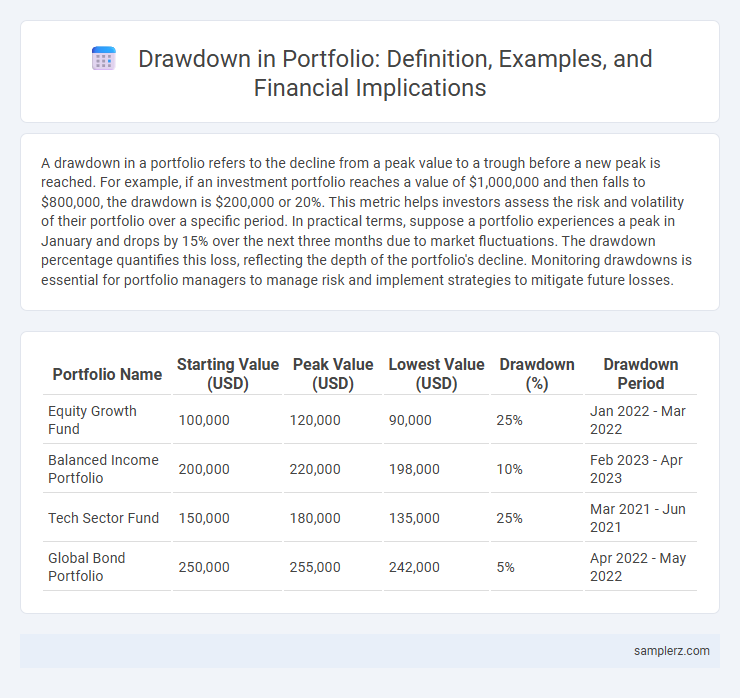This screenshot has width=740, height=698.
Task: Click the Tech Sector Fund 25% drawdown
Action: click(509, 518)
